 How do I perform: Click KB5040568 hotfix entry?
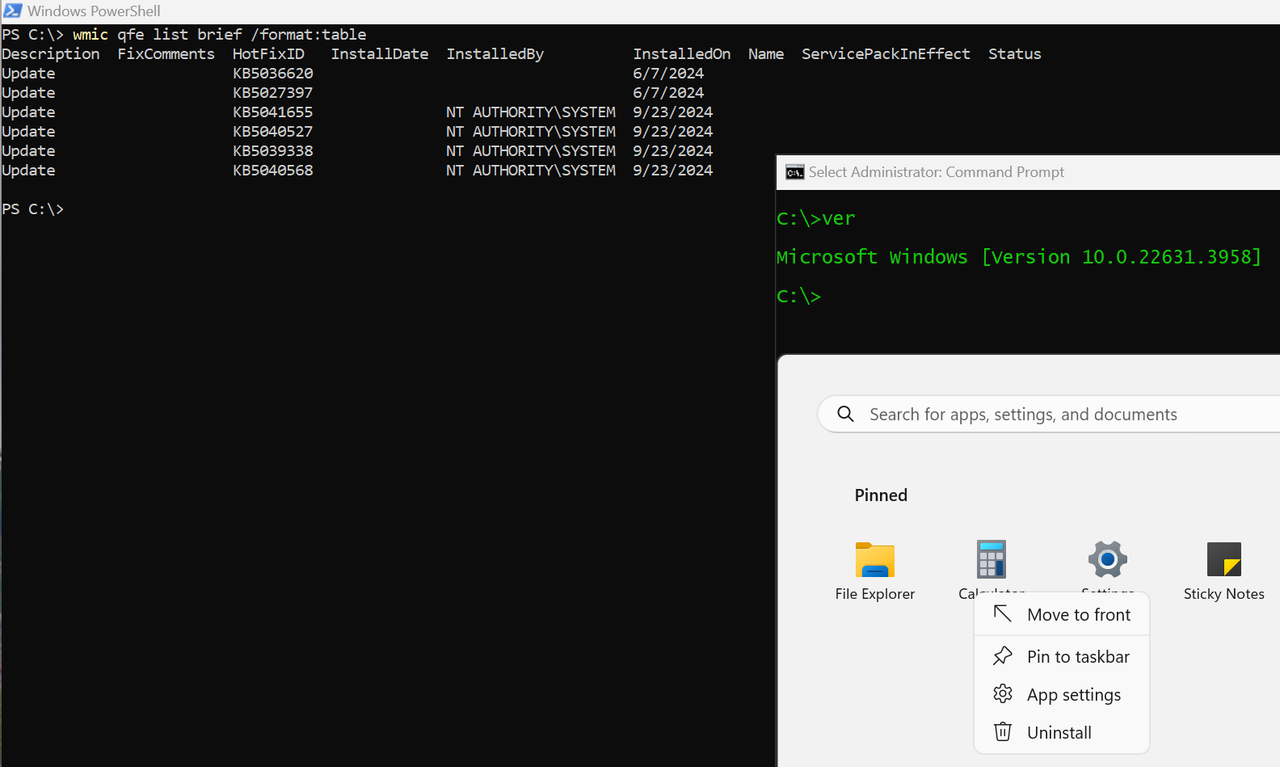click(273, 170)
